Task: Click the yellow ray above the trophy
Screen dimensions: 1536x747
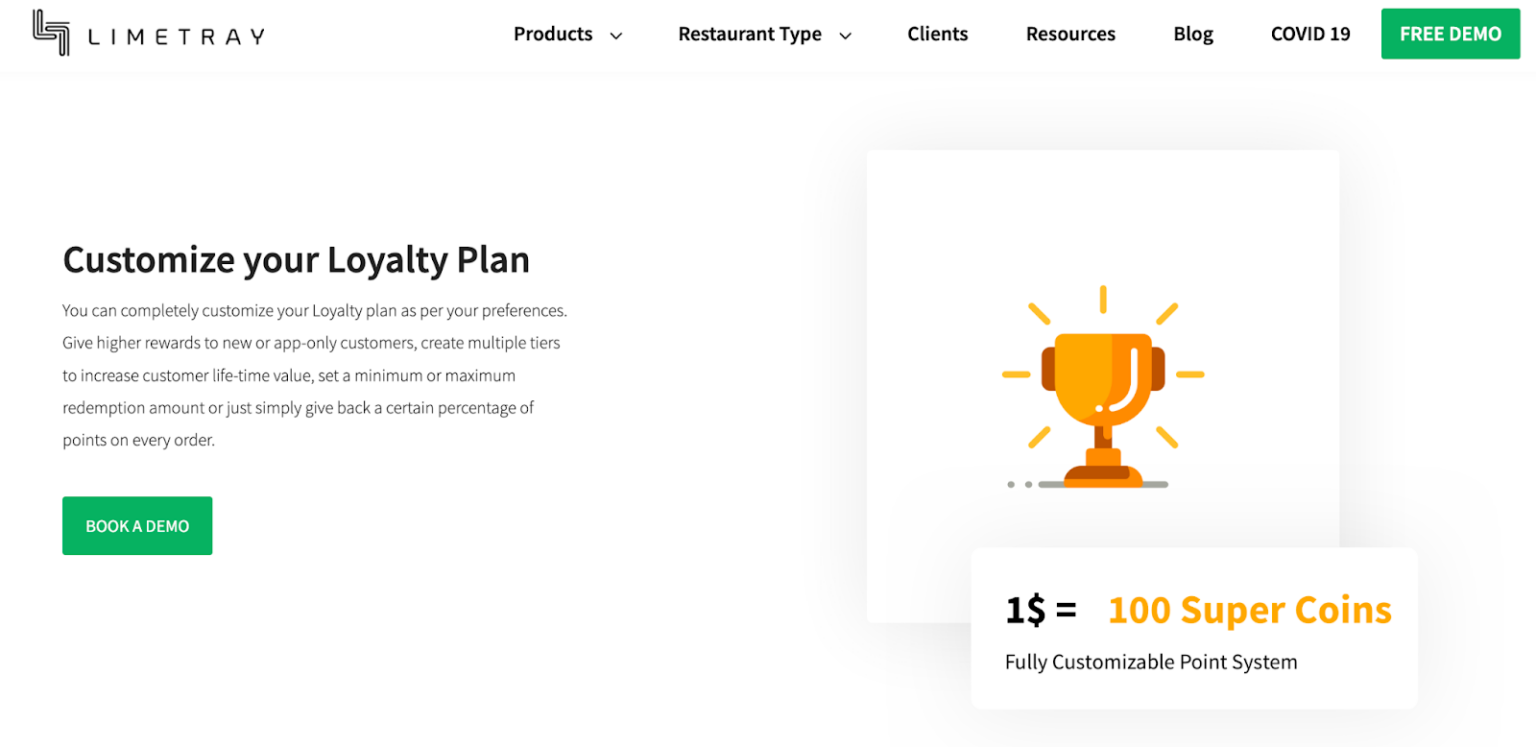Action: 1103,299
